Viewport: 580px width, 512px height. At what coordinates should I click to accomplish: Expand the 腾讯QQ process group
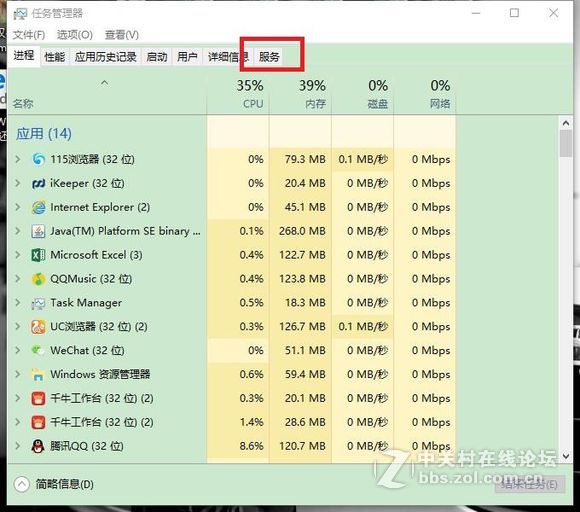(17, 446)
